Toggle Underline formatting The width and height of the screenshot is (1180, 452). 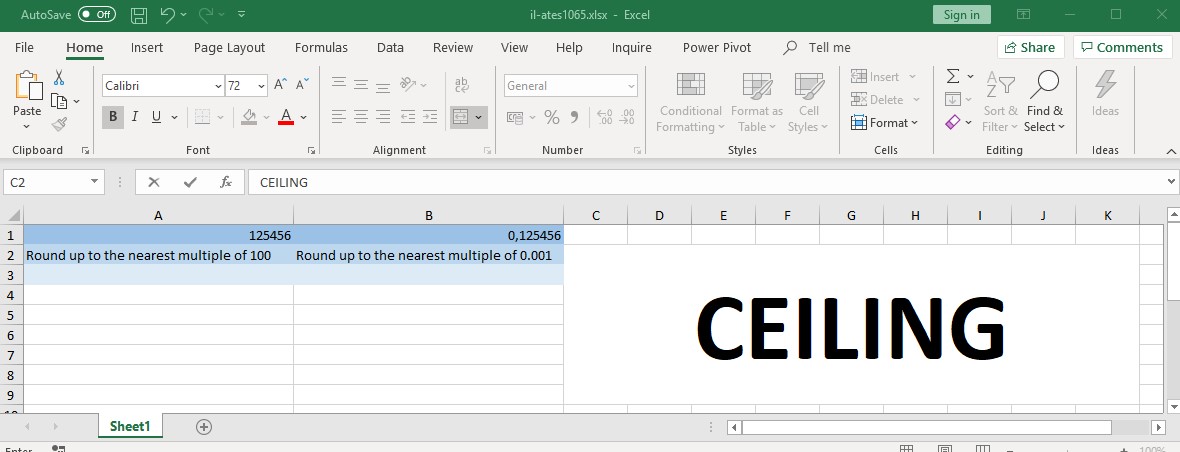point(157,117)
